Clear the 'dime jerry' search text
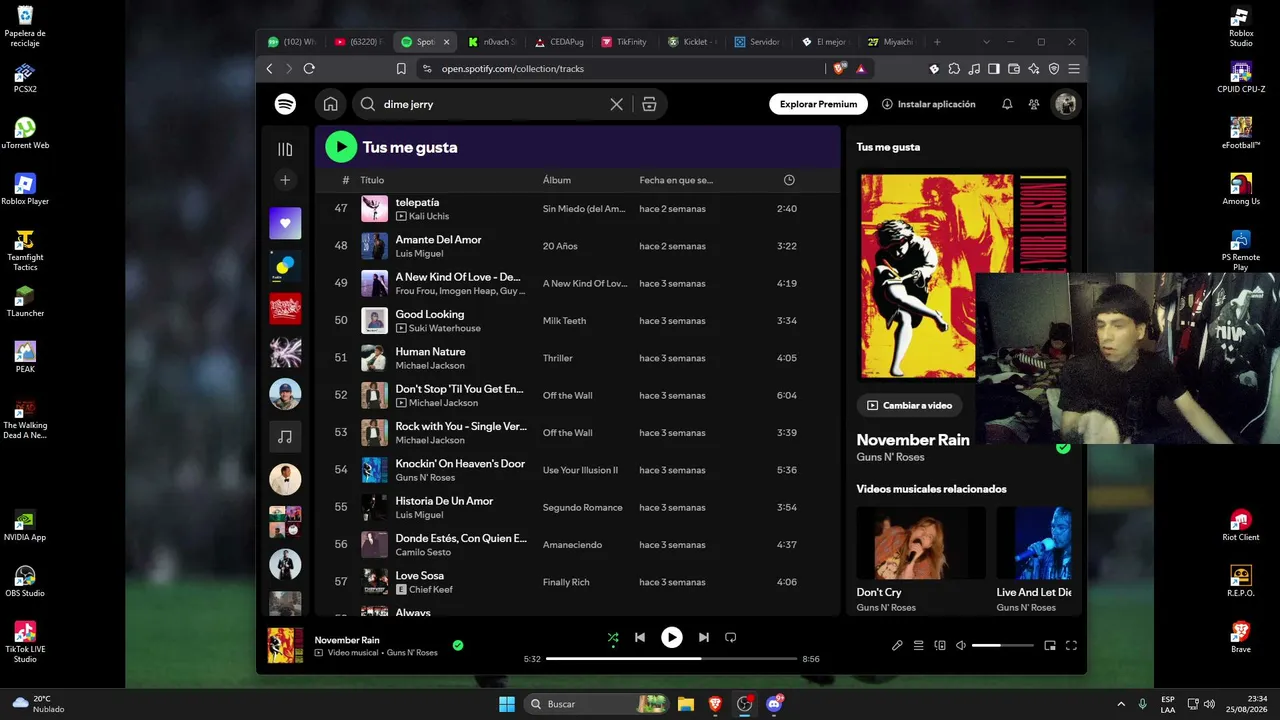Viewport: 1280px width, 720px height. click(x=617, y=104)
